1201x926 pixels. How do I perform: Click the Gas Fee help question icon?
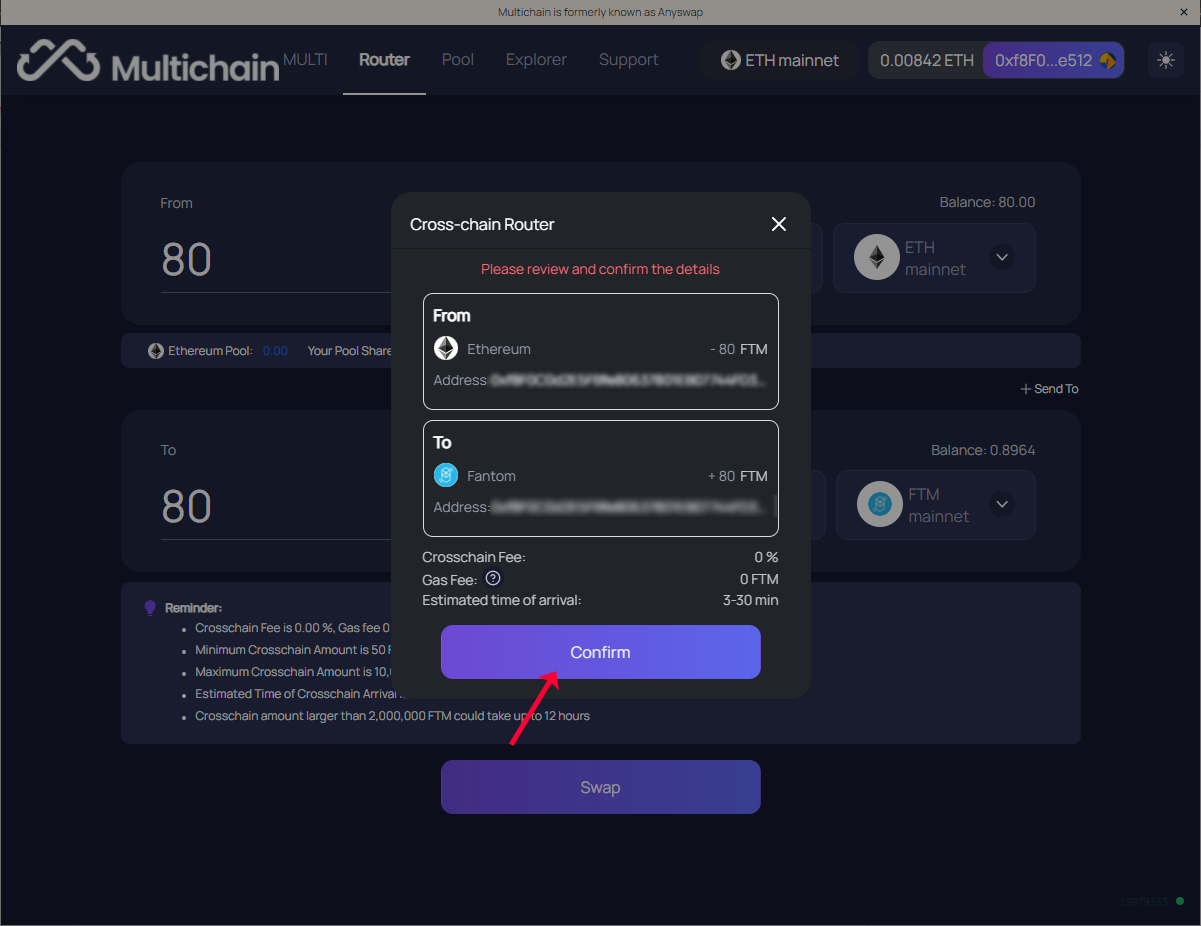(492, 578)
